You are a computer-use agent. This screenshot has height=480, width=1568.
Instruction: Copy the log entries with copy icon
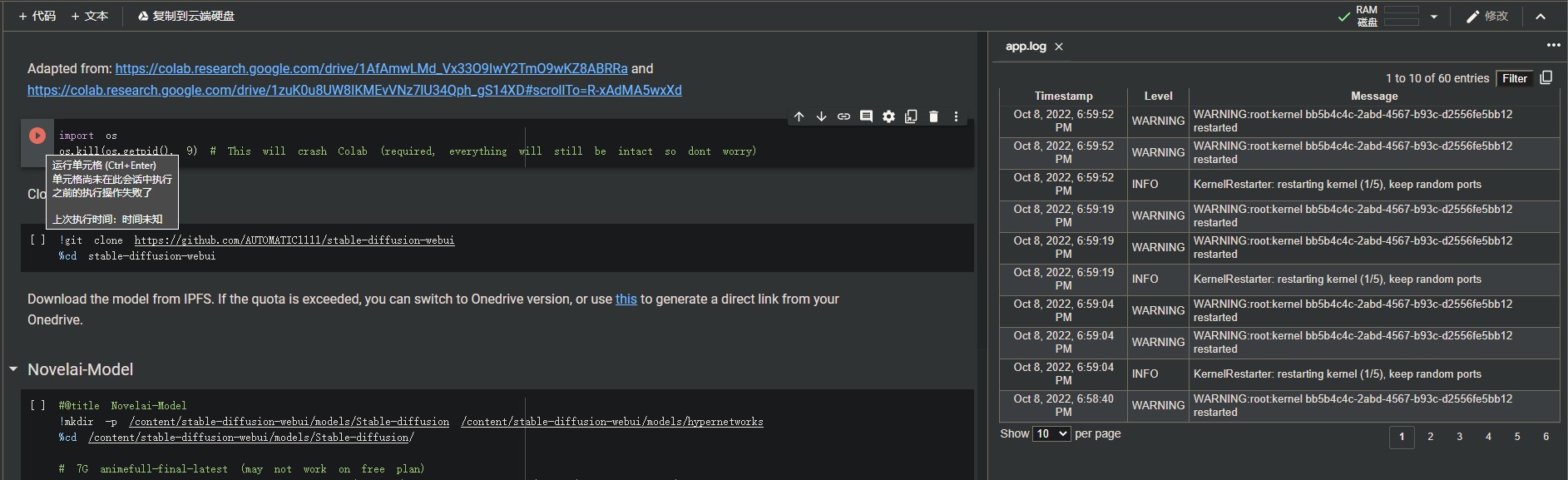[1546, 77]
